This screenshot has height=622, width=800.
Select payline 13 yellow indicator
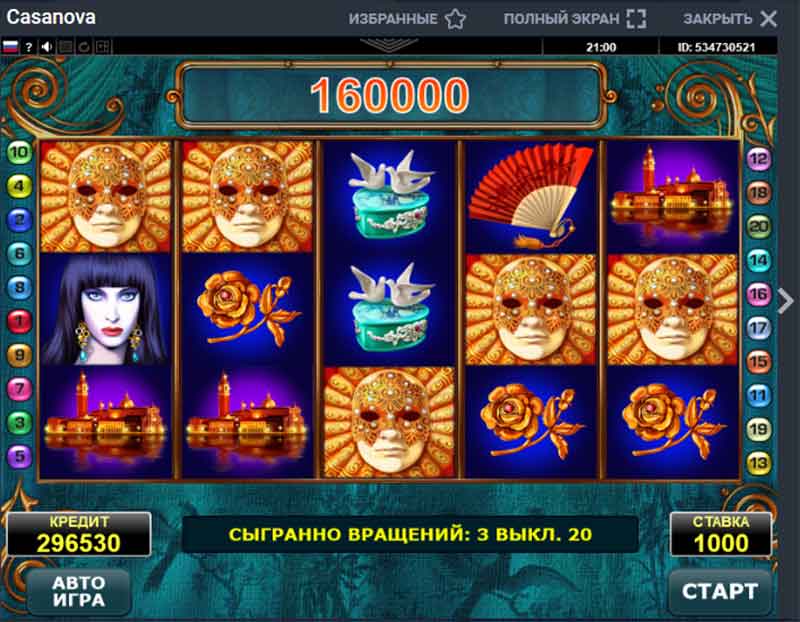(x=759, y=463)
